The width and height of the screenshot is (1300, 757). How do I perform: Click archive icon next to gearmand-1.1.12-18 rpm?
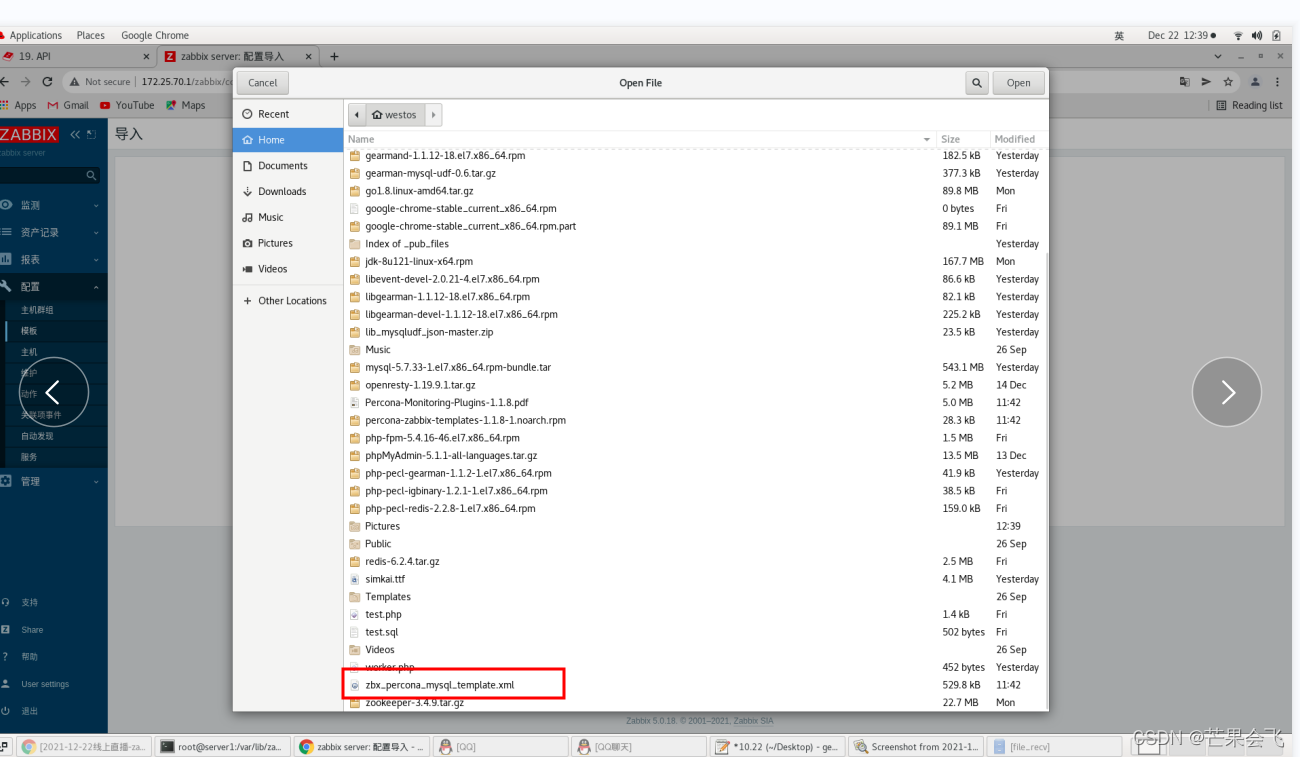coord(355,156)
